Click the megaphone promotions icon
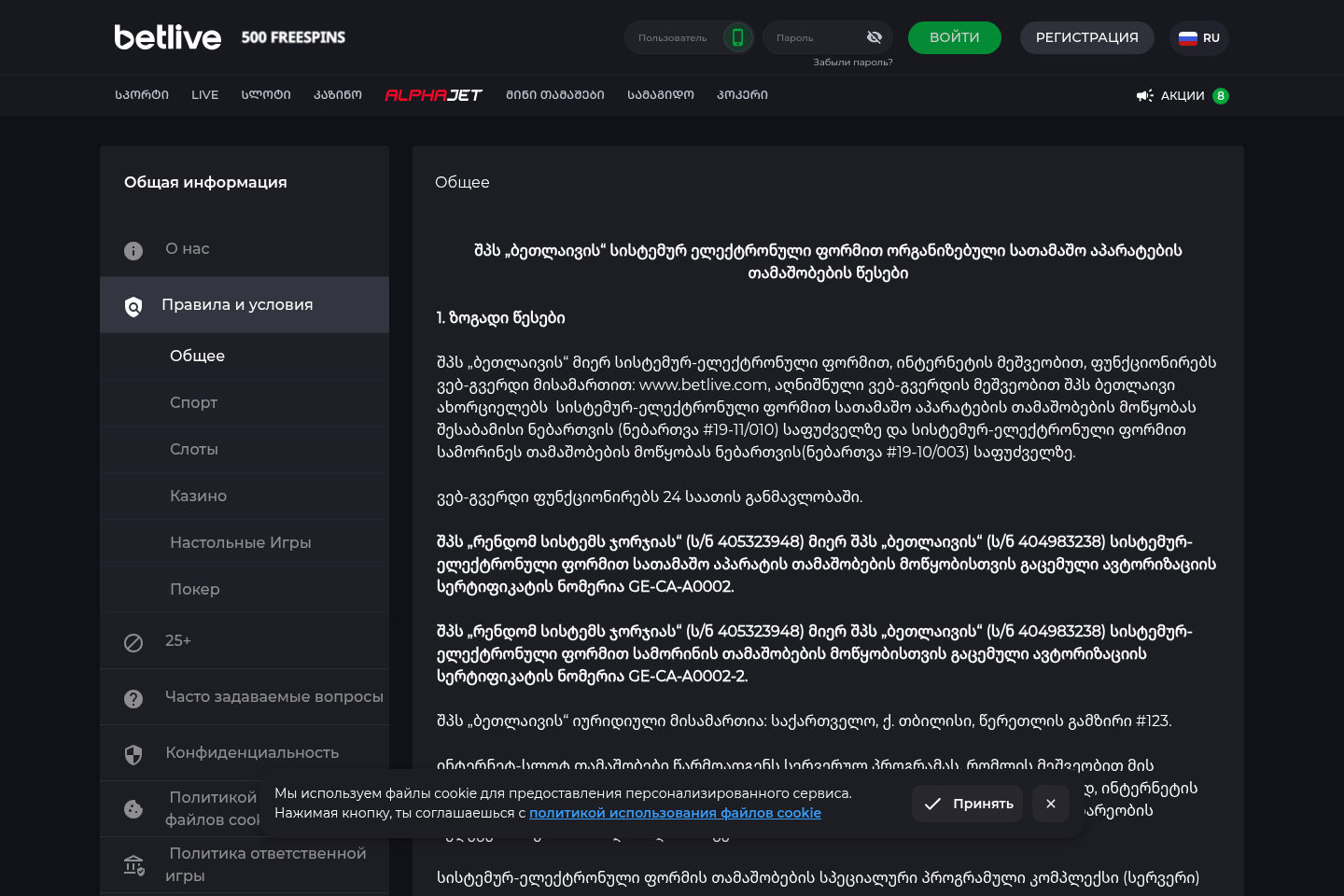The width and height of the screenshot is (1344, 896). [x=1145, y=95]
